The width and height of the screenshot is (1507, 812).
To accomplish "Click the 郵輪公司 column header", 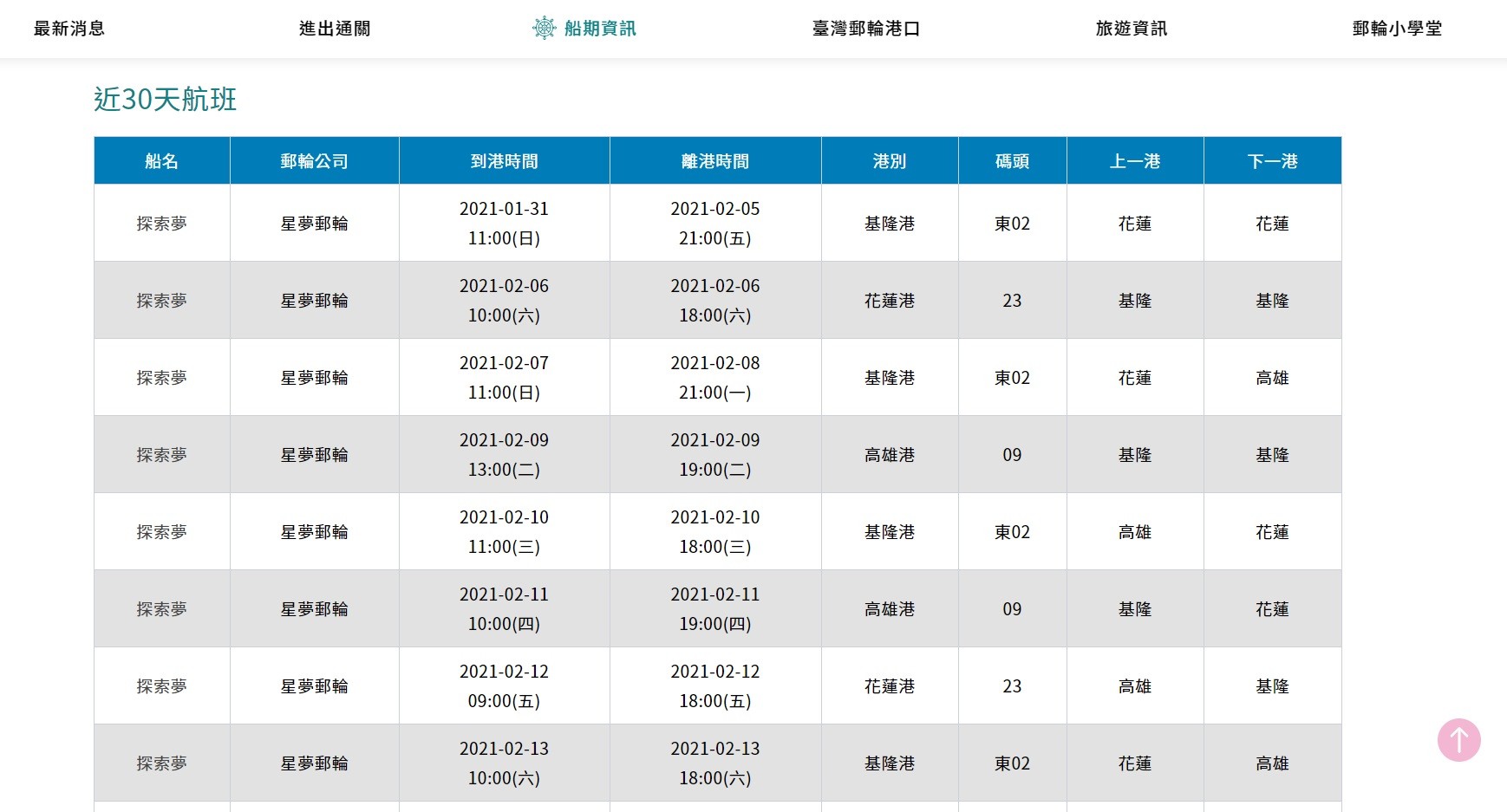I will (x=314, y=160).
